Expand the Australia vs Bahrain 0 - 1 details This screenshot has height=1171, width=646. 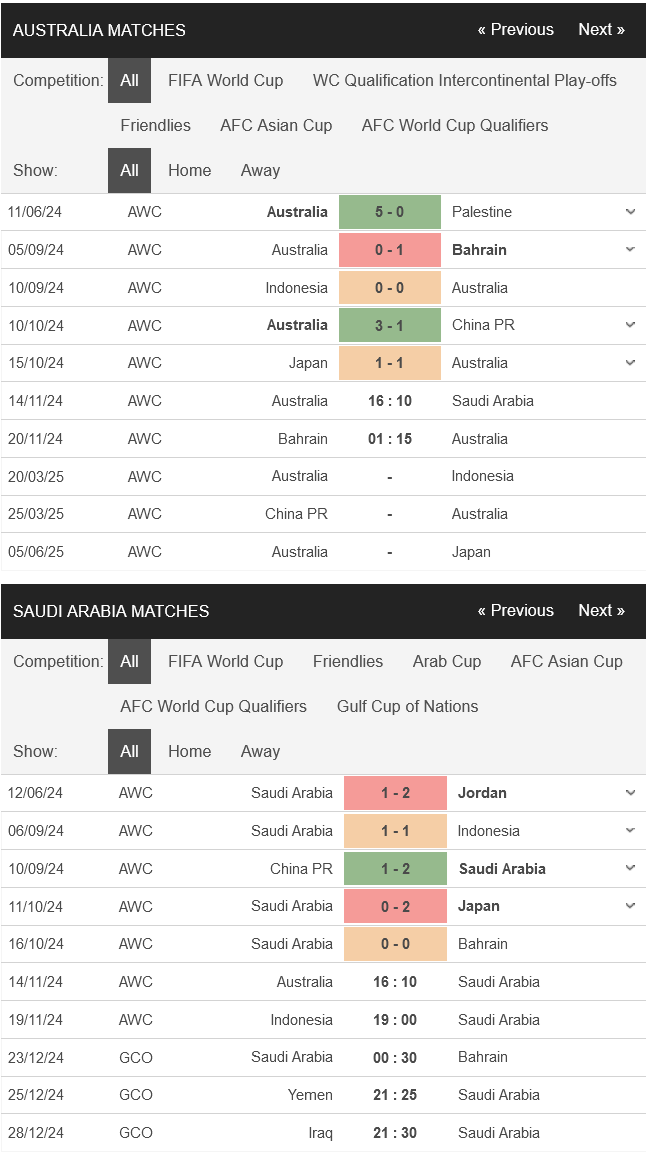point(630,249)
